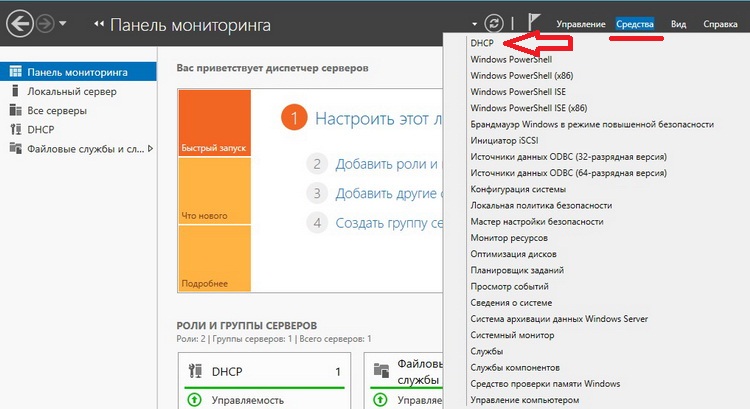Click Управляемость in DHCP tile
This screenshot has width=750, height=409.
point(248,400)
